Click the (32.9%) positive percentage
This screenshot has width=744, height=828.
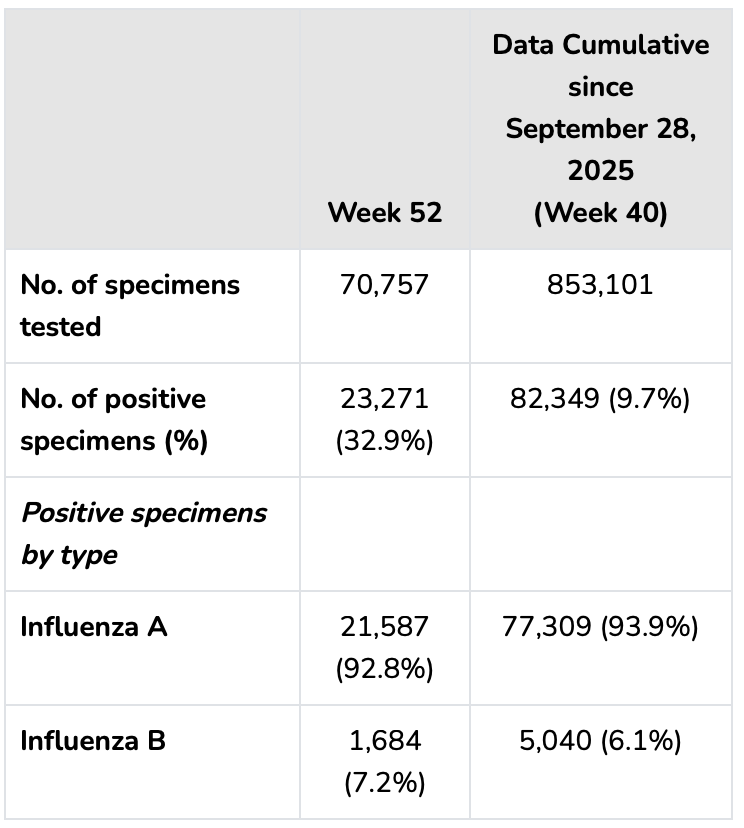pos(385,441)
